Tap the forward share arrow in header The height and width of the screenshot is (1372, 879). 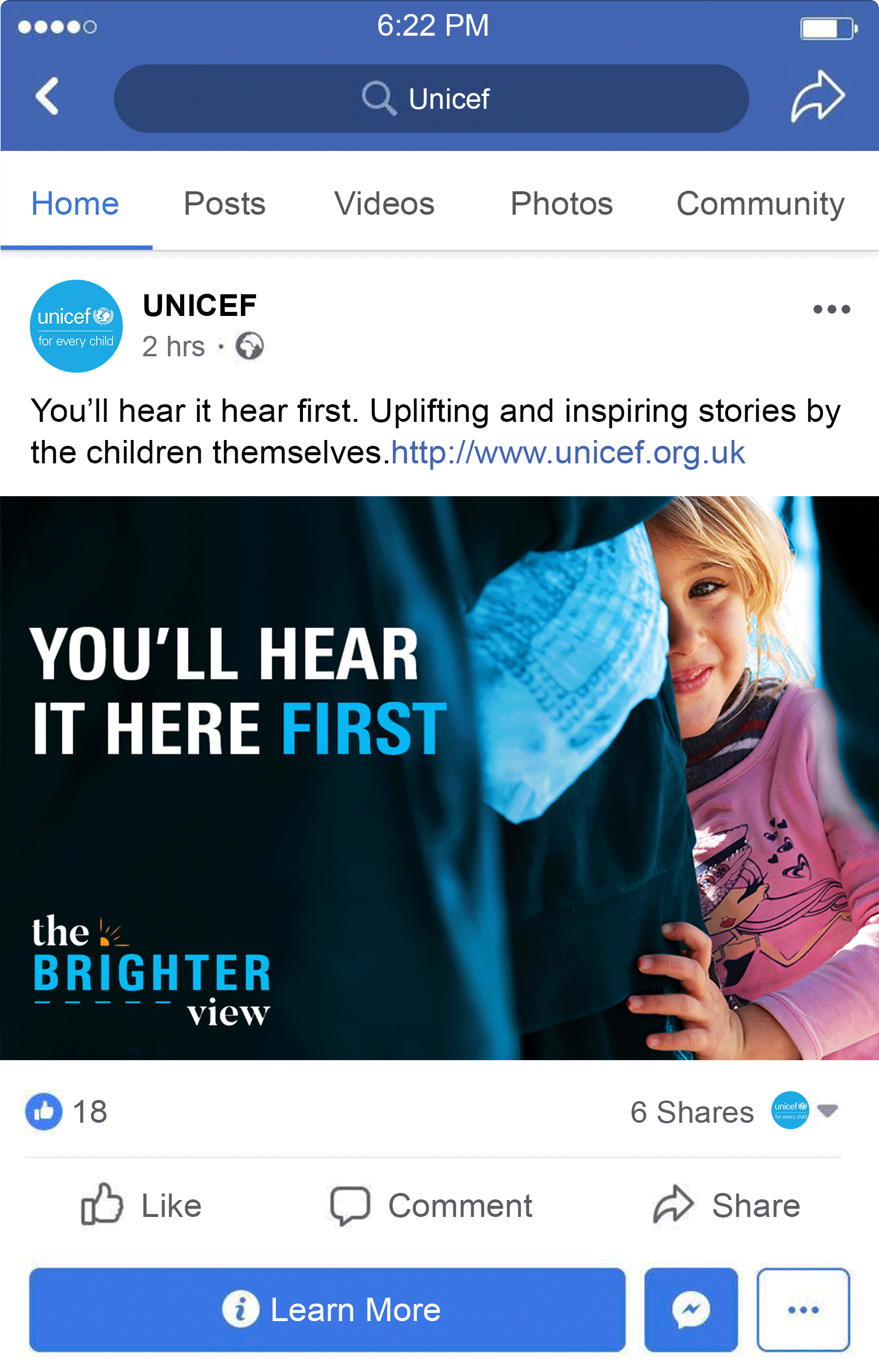(817, 97)
